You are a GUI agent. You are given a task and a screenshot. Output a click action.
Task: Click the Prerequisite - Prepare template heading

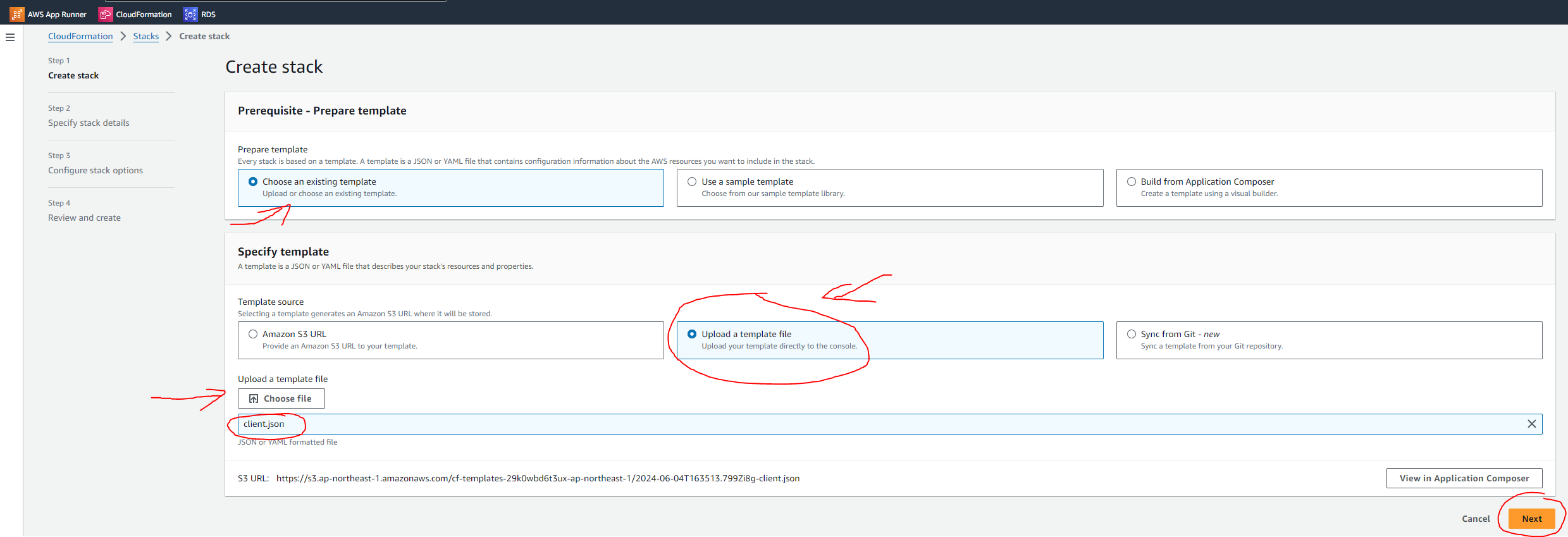pos(322,111)
